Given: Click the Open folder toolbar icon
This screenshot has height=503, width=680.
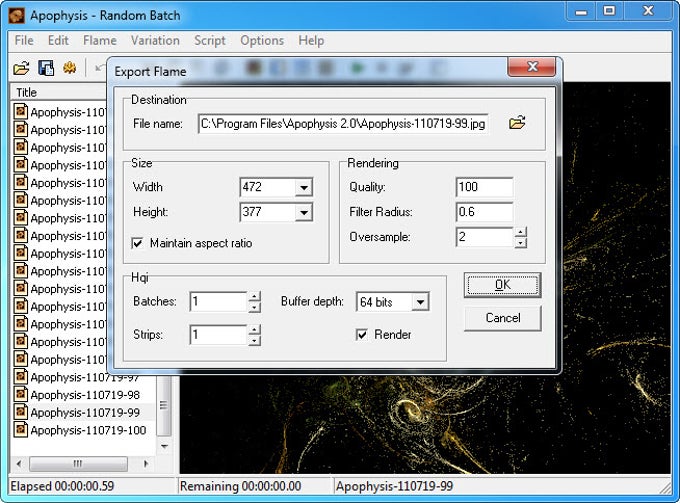Looking at the screenshot, I should pos(21,68).
